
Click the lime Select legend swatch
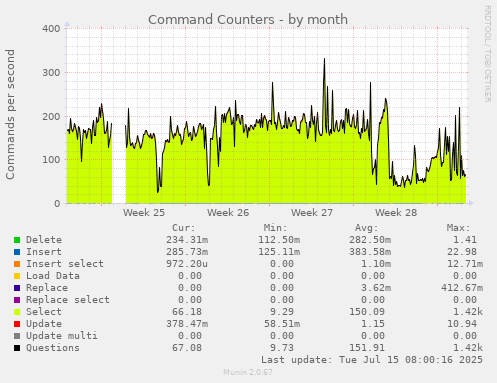point(17,312)
